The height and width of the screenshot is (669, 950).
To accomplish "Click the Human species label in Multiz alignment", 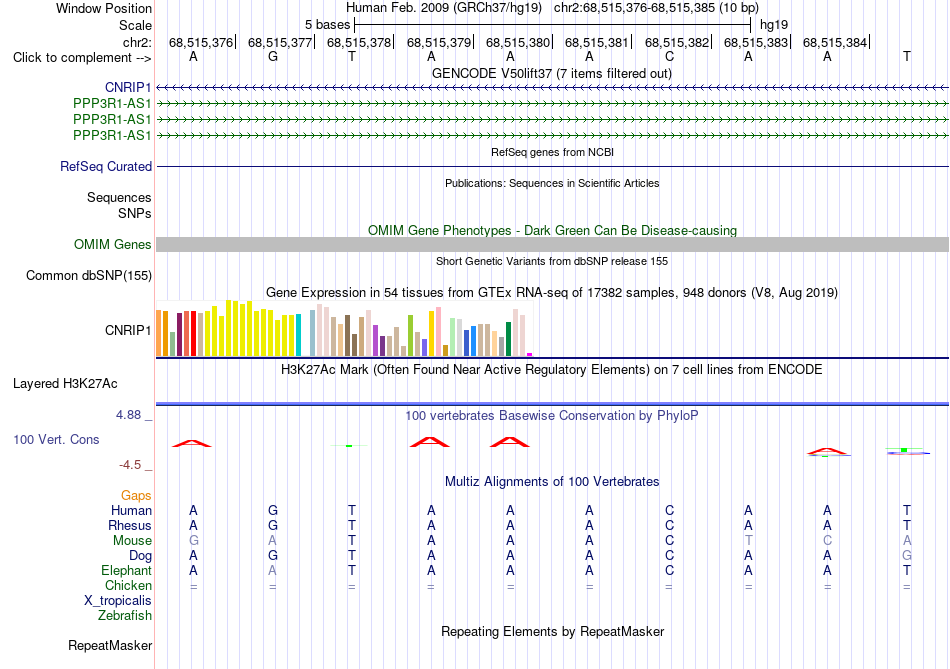I will tap(131, 511).
